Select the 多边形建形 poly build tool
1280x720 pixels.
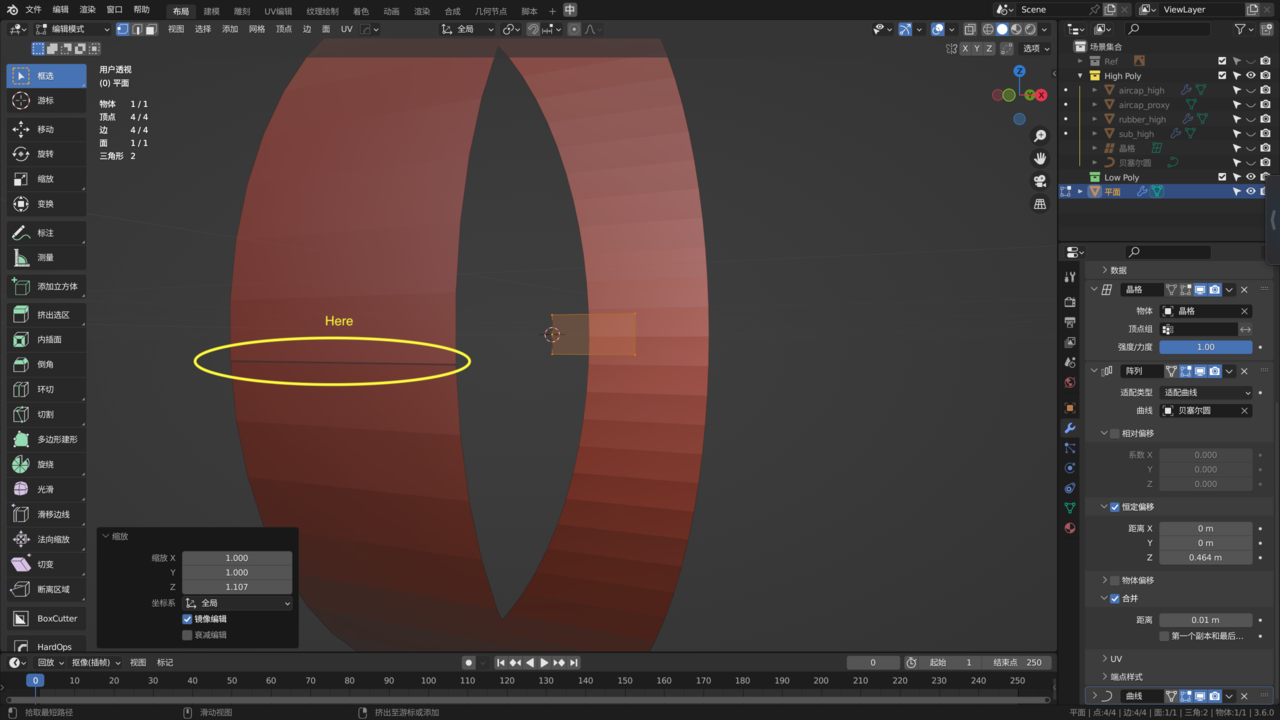click(x=46, y=440)
